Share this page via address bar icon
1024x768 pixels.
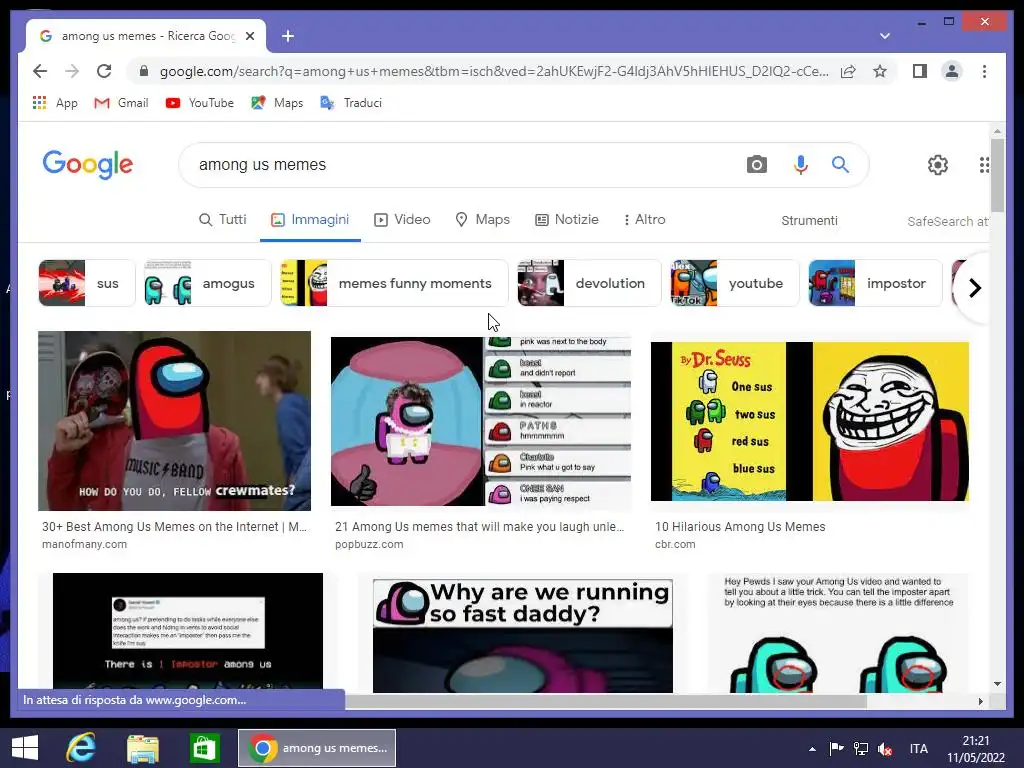(848, 71)
